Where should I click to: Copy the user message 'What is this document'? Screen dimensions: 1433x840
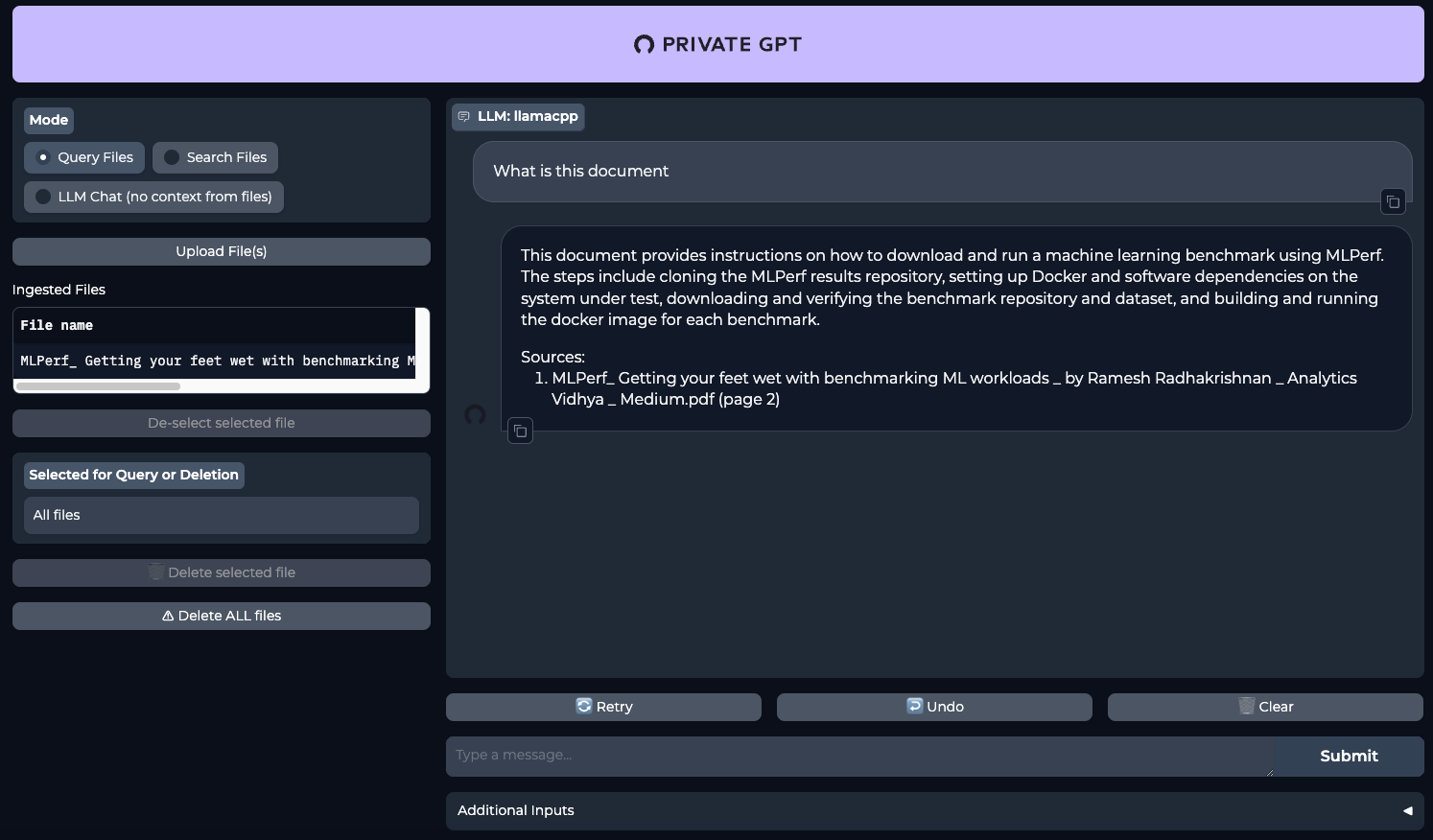1393,201
